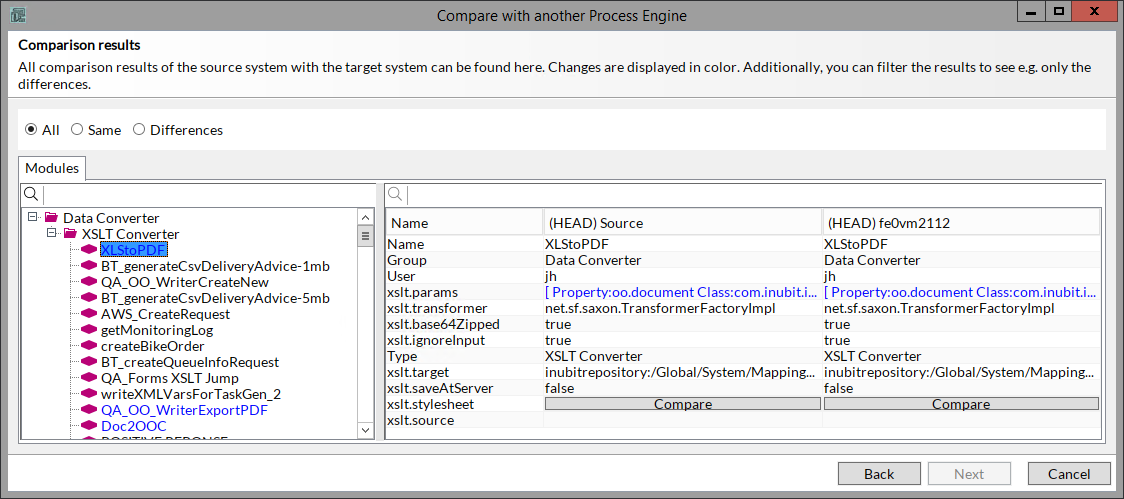Select QA_OO_WriterCreateNew tree item
This screenshot has width=1124, height=499.
tap(185, 282)
